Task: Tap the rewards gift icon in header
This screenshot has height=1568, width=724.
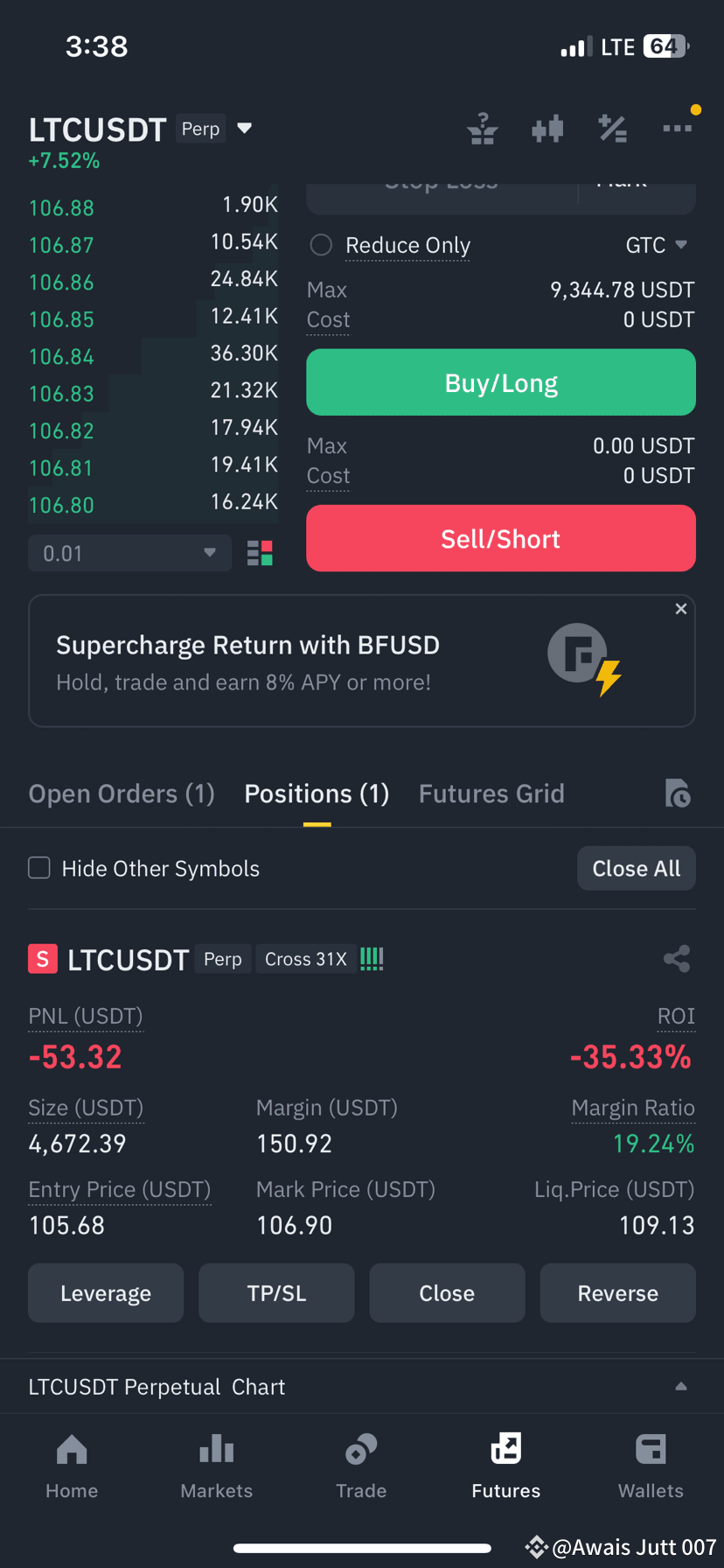Action: pos(483,129)
